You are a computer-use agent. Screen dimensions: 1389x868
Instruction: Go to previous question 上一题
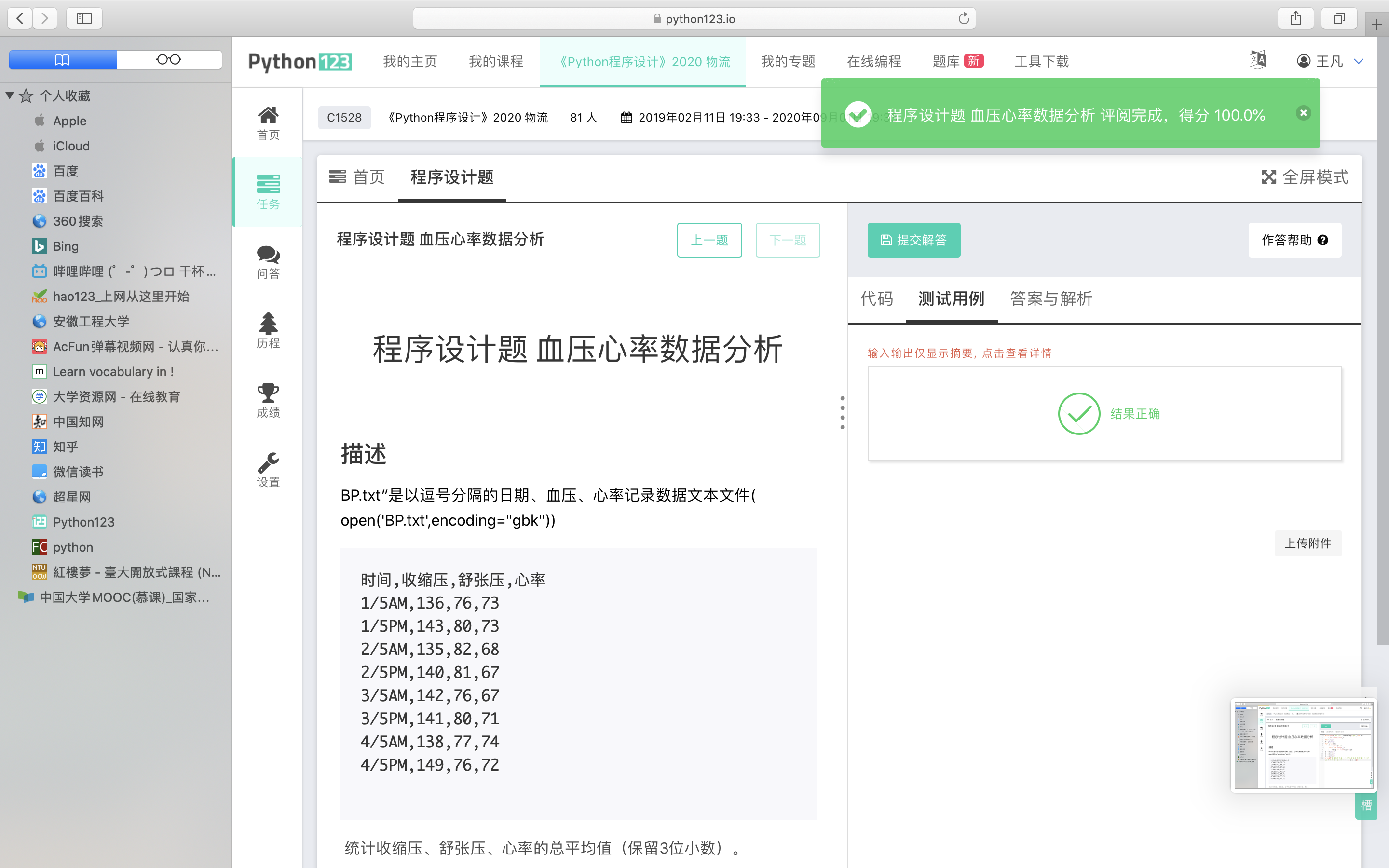709,240
